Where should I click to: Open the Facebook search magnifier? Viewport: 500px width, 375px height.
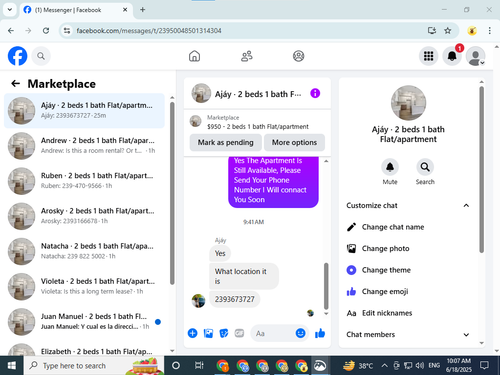[x=41, y=56]
